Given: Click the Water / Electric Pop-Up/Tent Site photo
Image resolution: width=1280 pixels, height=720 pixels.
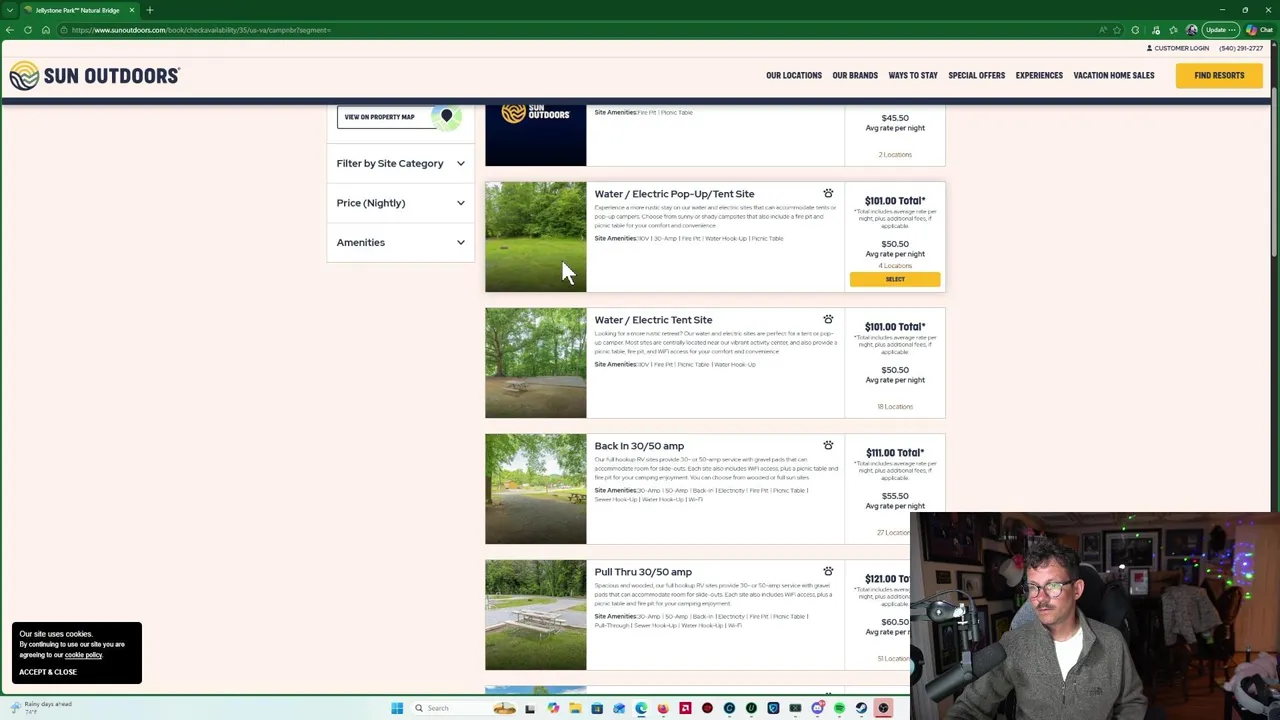Looking at the screenshot, I should tap(536, 237).
